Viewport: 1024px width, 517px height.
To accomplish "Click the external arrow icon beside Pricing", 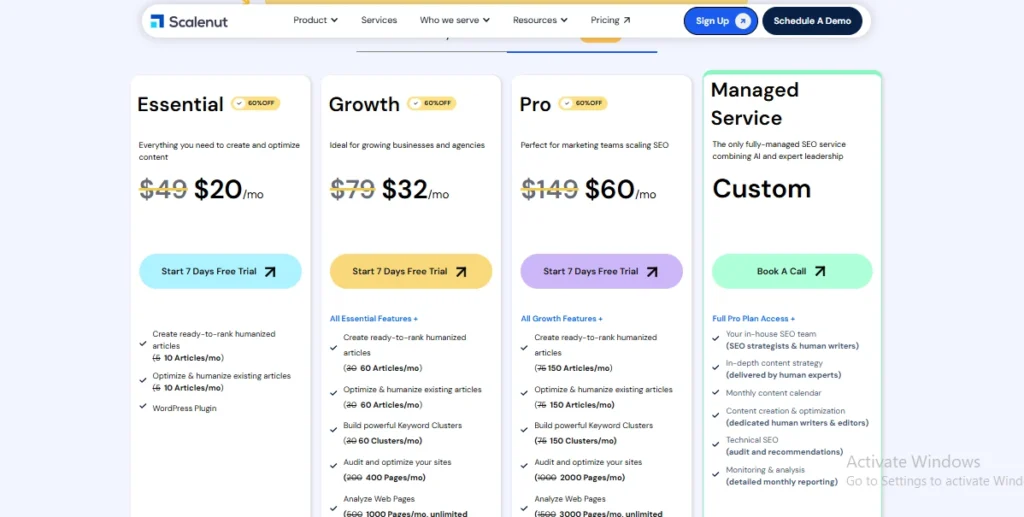I will coord(627,20).
